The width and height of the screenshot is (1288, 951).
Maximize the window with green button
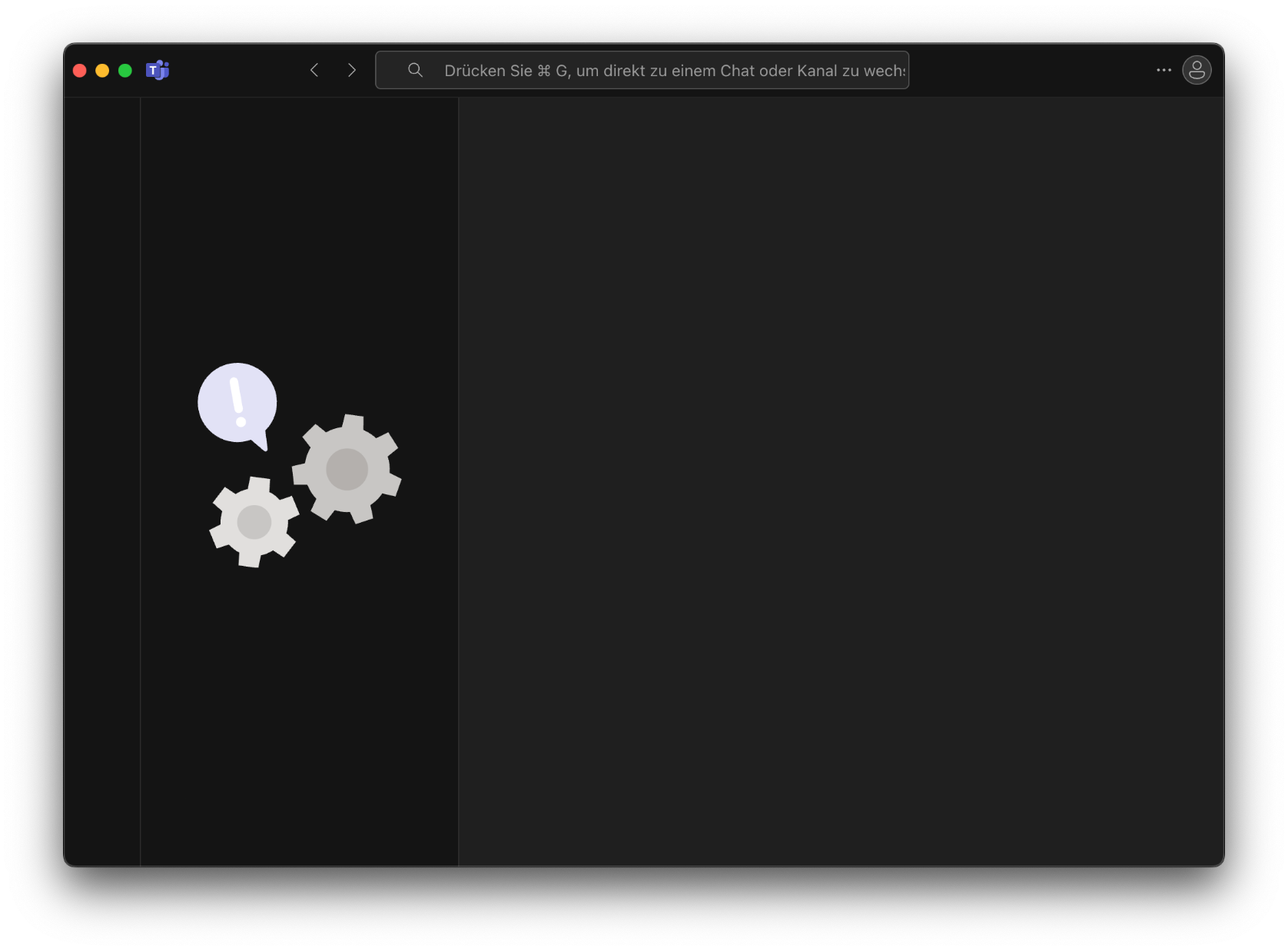coord(125,71)
